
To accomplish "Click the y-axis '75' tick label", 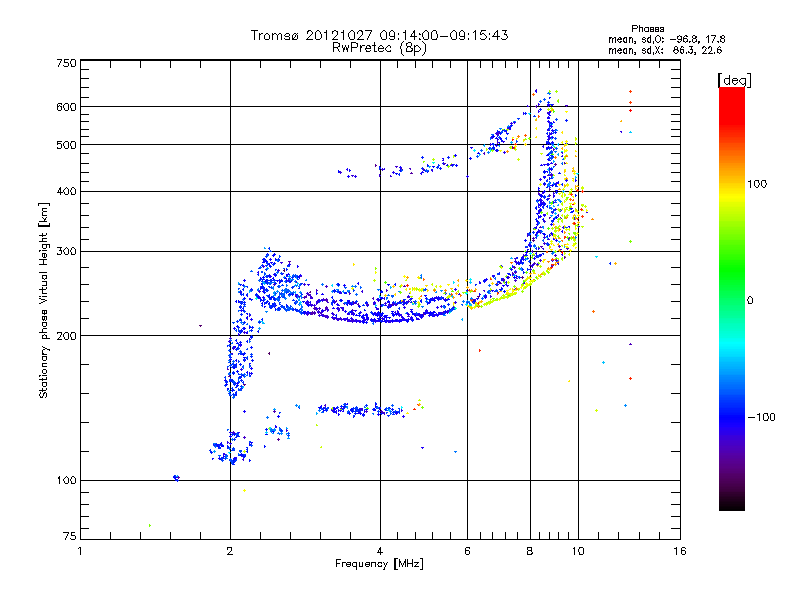I will pos(70,536).
